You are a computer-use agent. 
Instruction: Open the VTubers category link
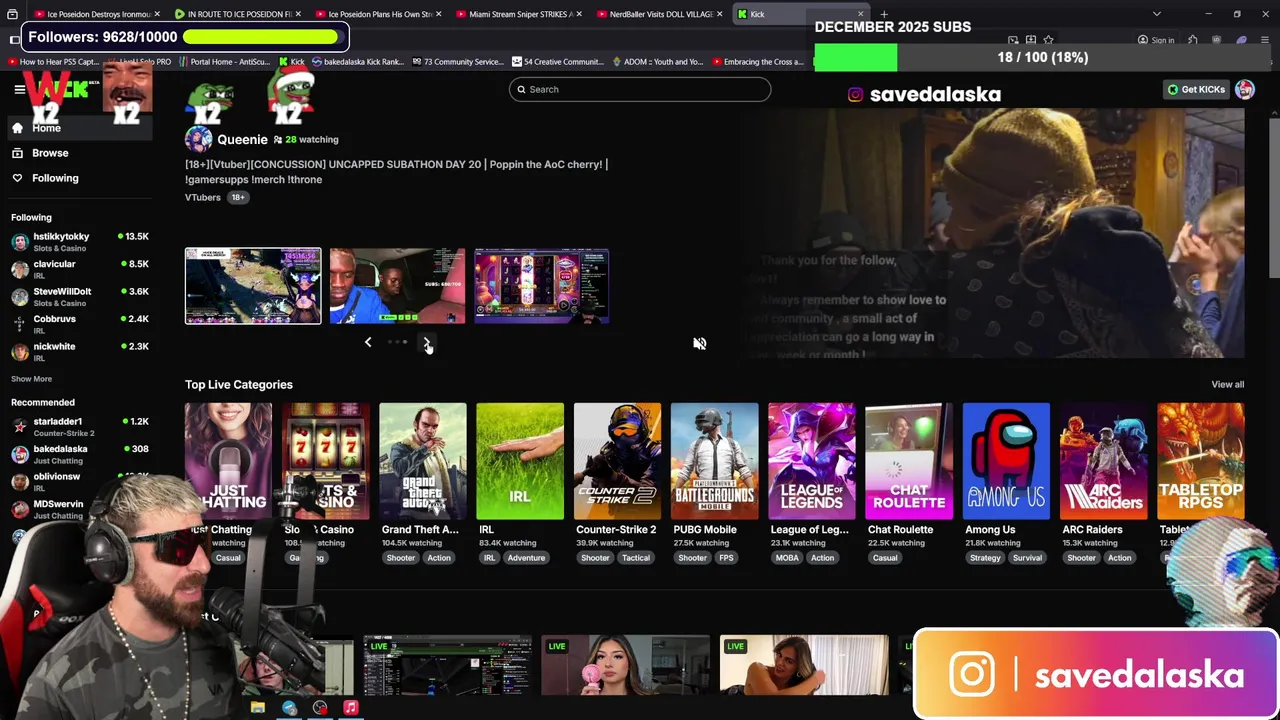[x=203, y=197]
